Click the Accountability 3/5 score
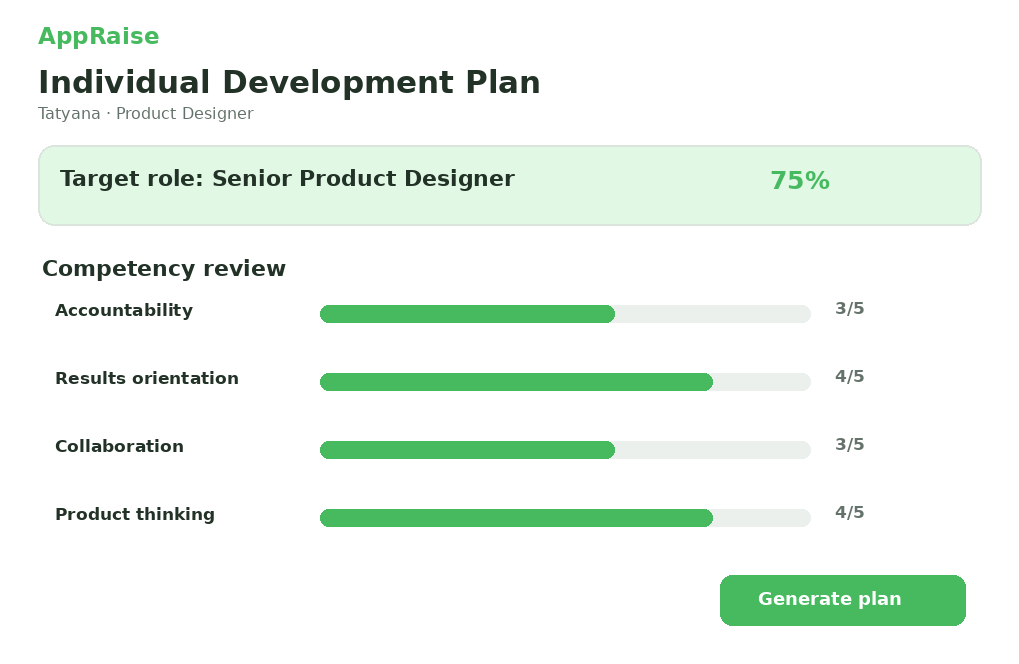The width and height of the screenshot is (1019, 664). (x=849, y=309)
